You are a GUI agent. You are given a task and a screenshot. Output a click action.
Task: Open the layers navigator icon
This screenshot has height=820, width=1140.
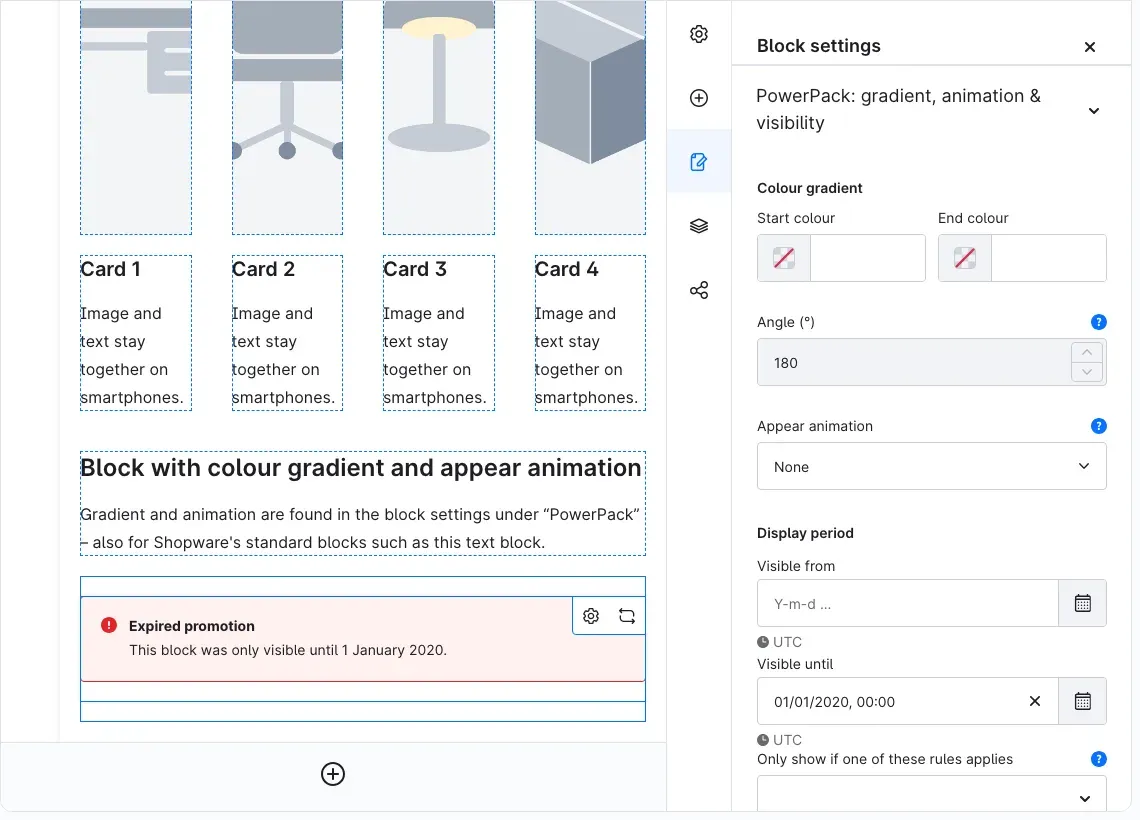[699, 226]
